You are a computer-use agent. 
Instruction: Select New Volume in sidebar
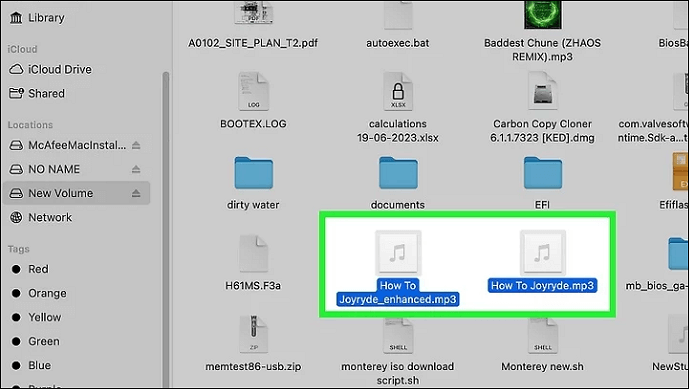pos(76,193)
